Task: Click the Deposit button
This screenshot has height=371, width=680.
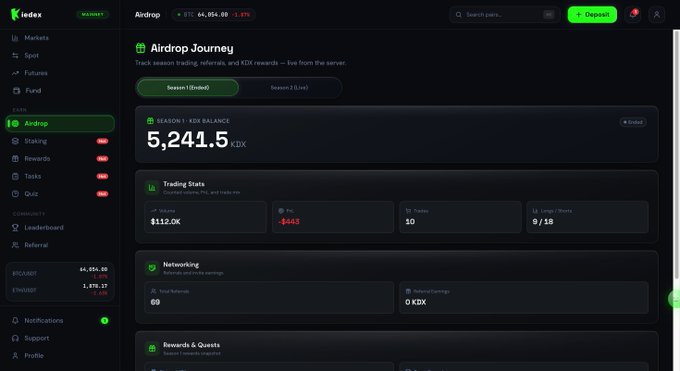Action: [x=592, y=14]
